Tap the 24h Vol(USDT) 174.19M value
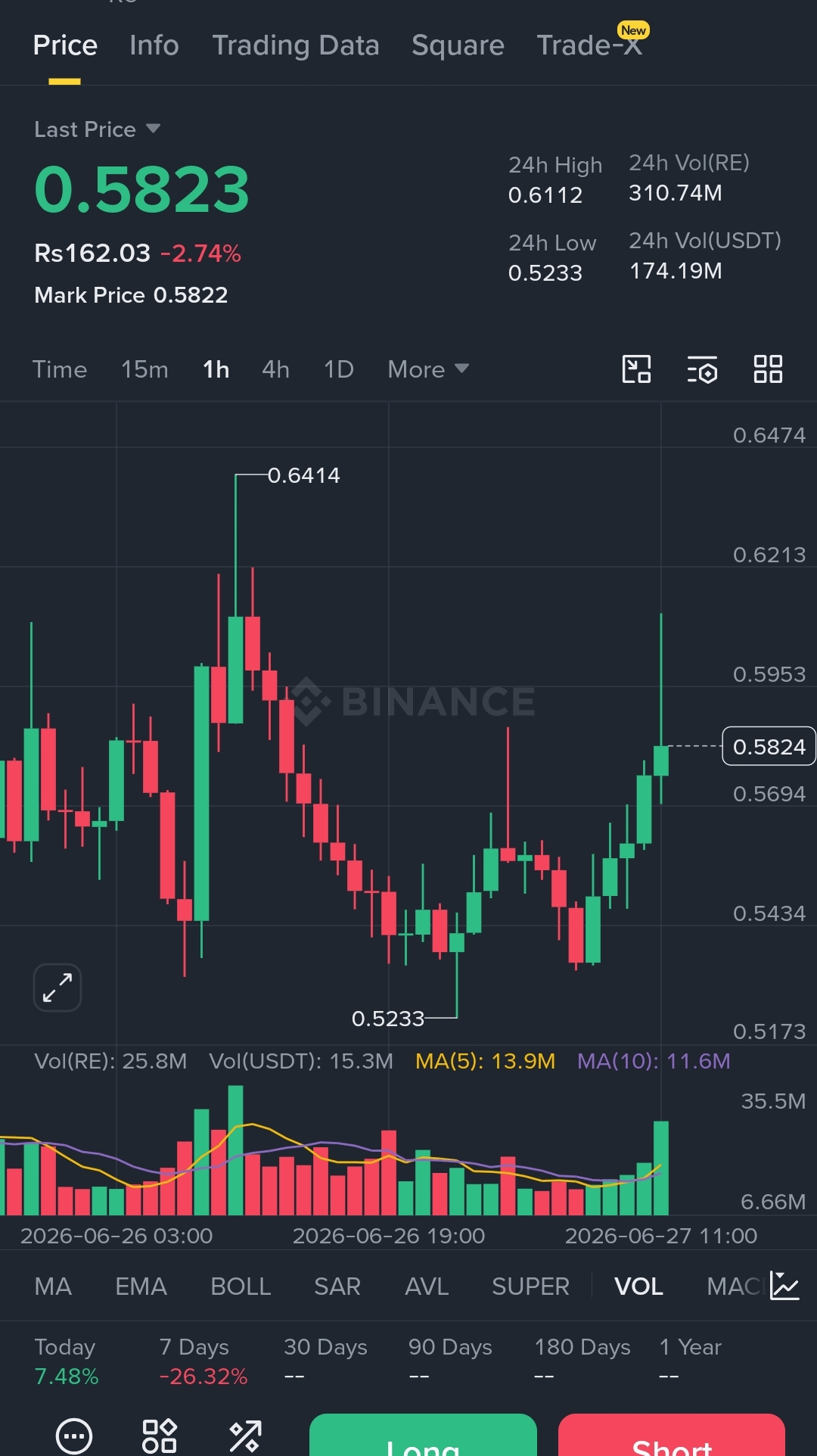Image resolution: width=817 pixels, height=1456 pixels. click(x=676, y=271)
